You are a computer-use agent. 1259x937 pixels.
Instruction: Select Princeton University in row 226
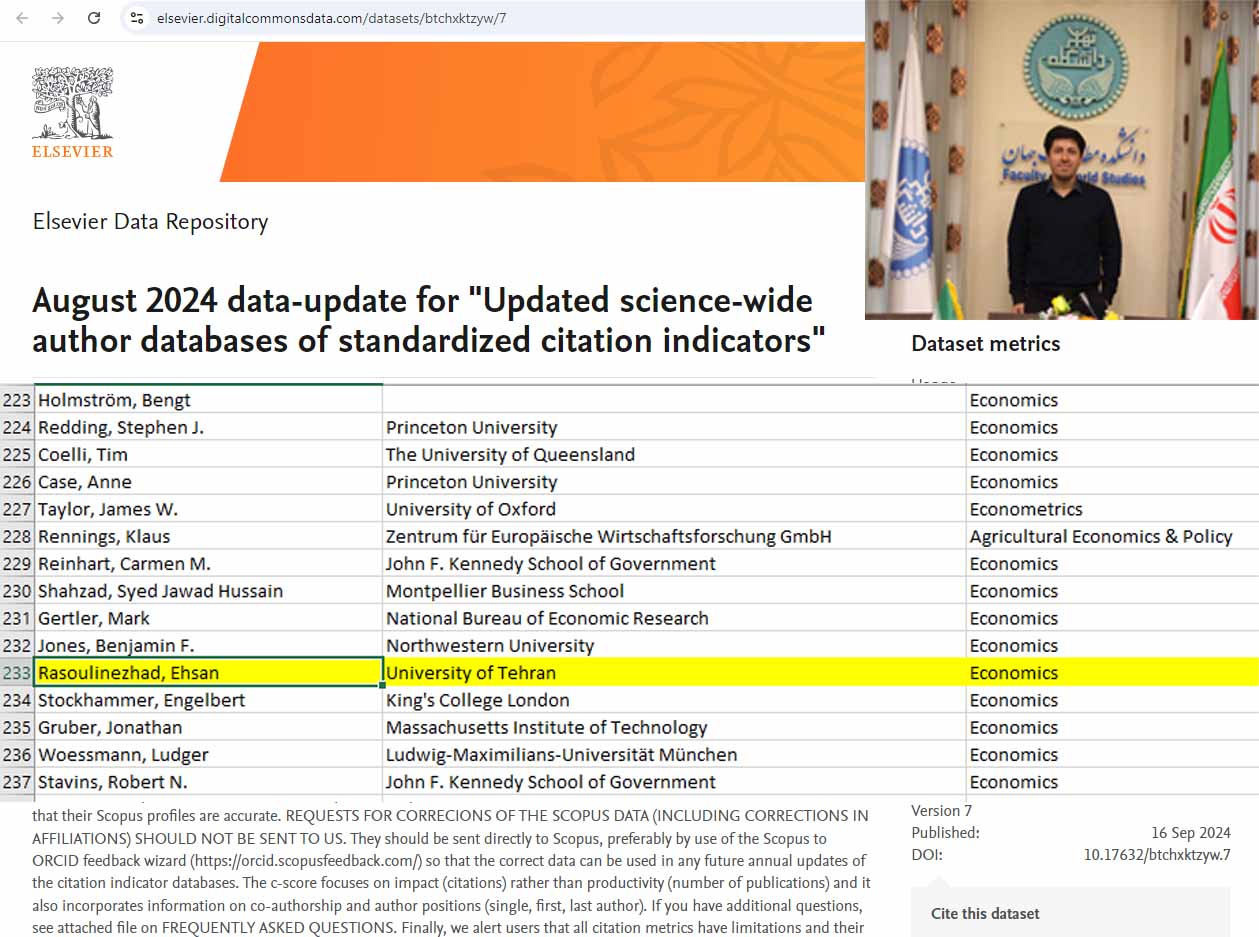click(674, 482)
